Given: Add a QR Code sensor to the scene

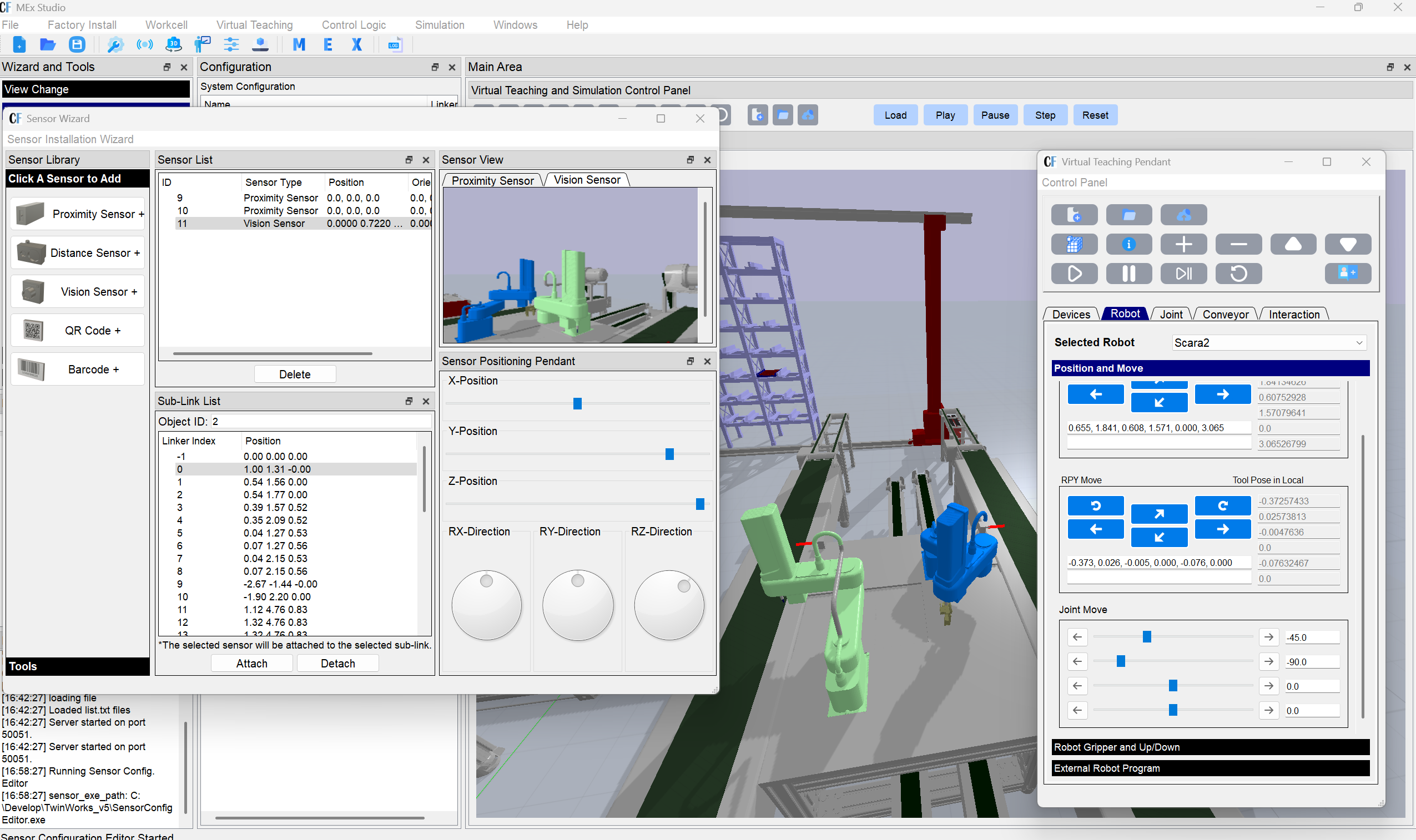Looking at the screenshot, I should (x=78, y=330).
